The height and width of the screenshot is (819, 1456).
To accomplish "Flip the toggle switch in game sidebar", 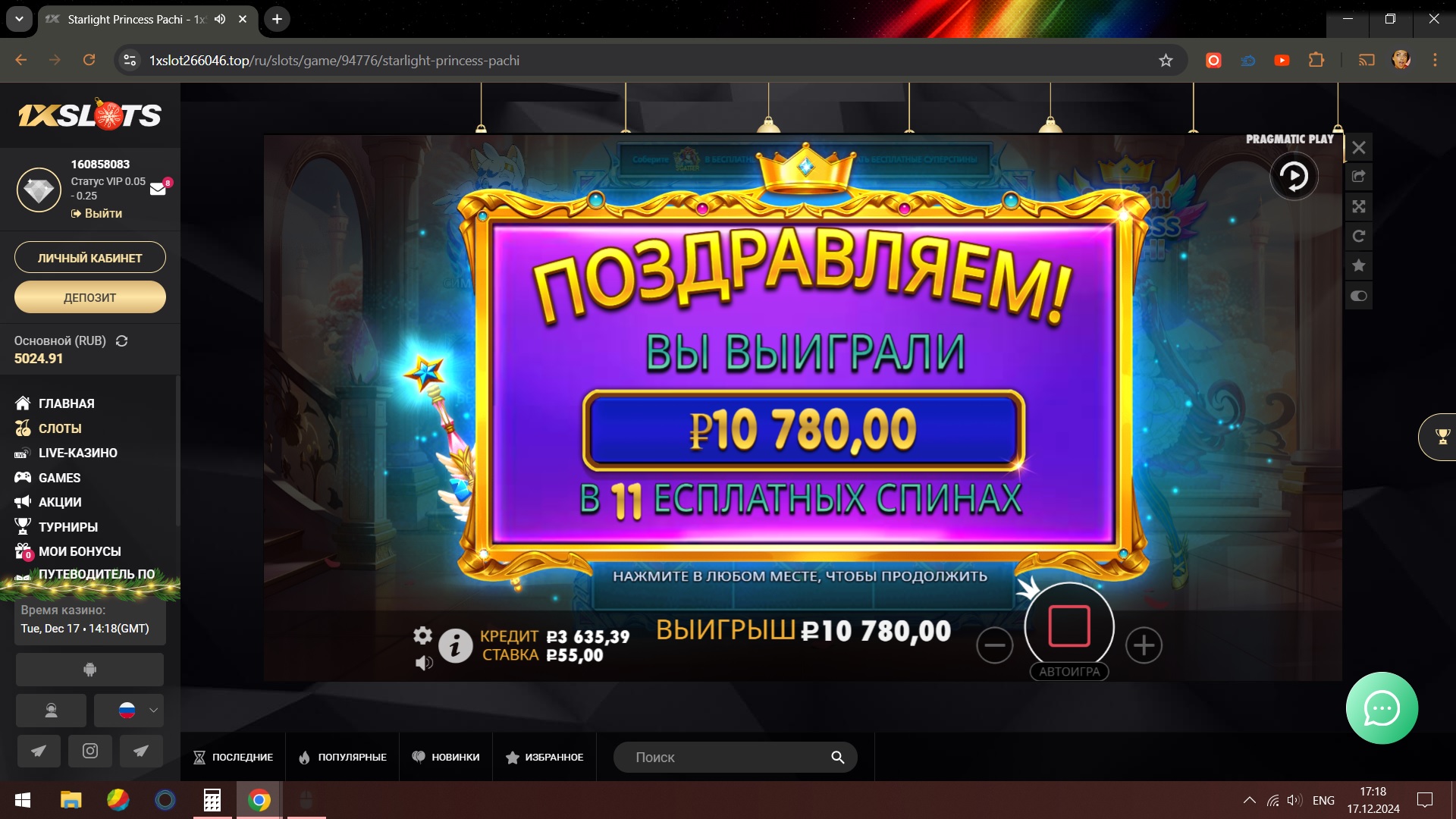I will tap(1359, 296).
